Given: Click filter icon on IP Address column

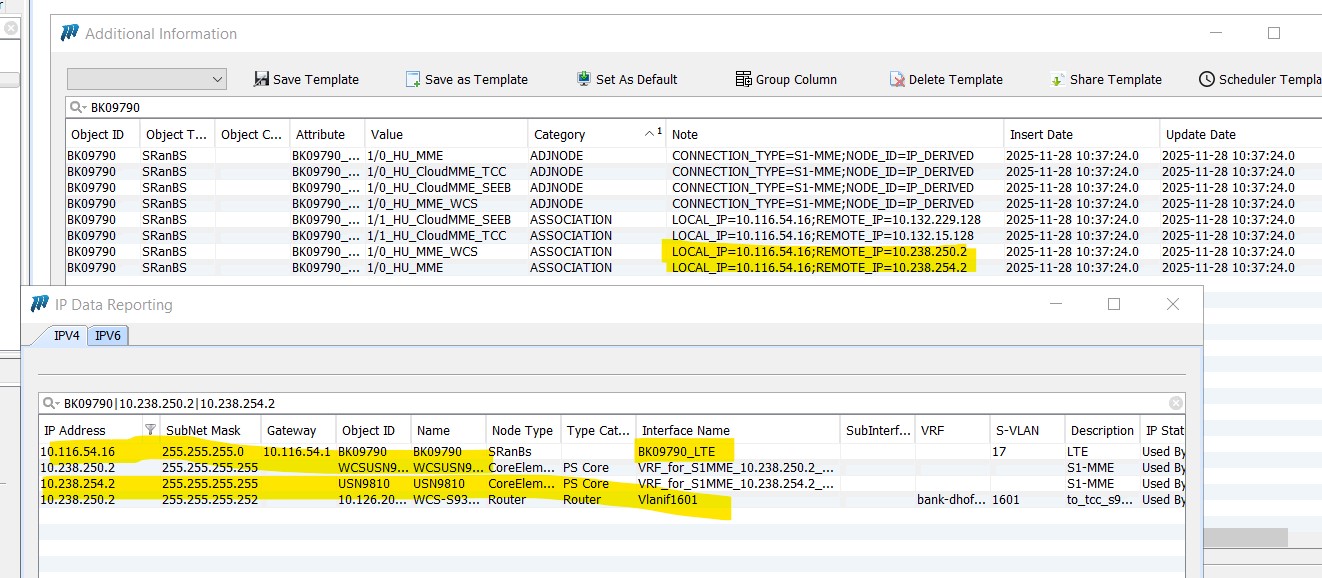Looking at the screenshot, I should tap(150, 430).
